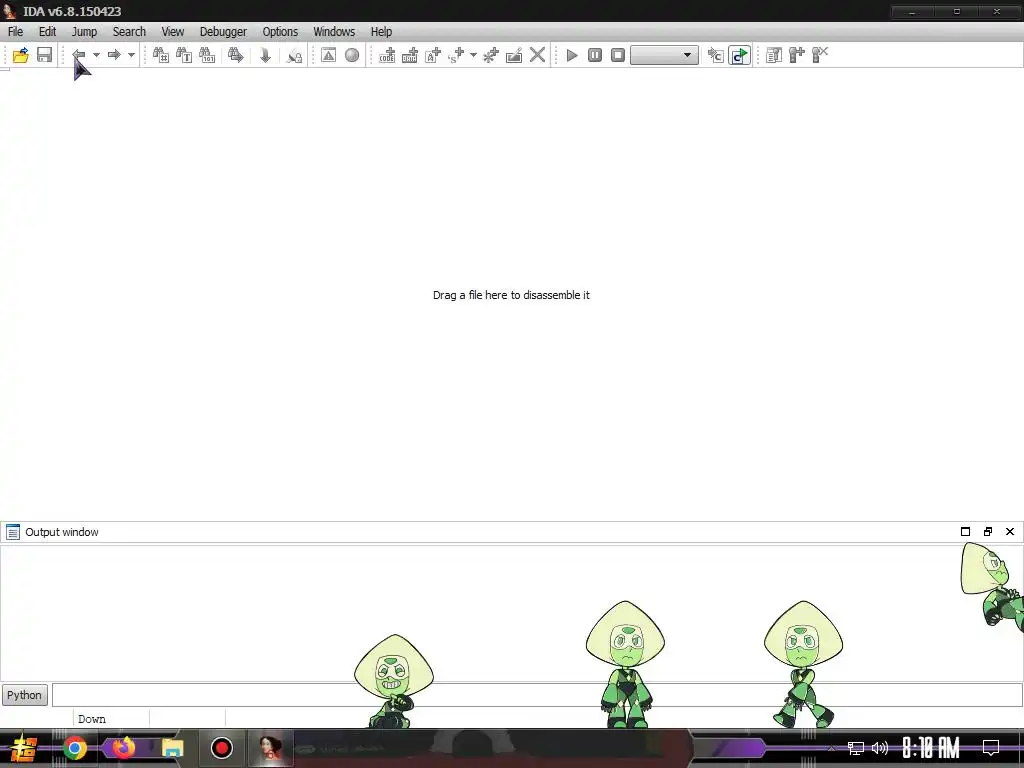Image resolution: width=1024 pixels, height=768 pixels.
Task: Close the Output window panel
Action: (x=1010, y=532)
